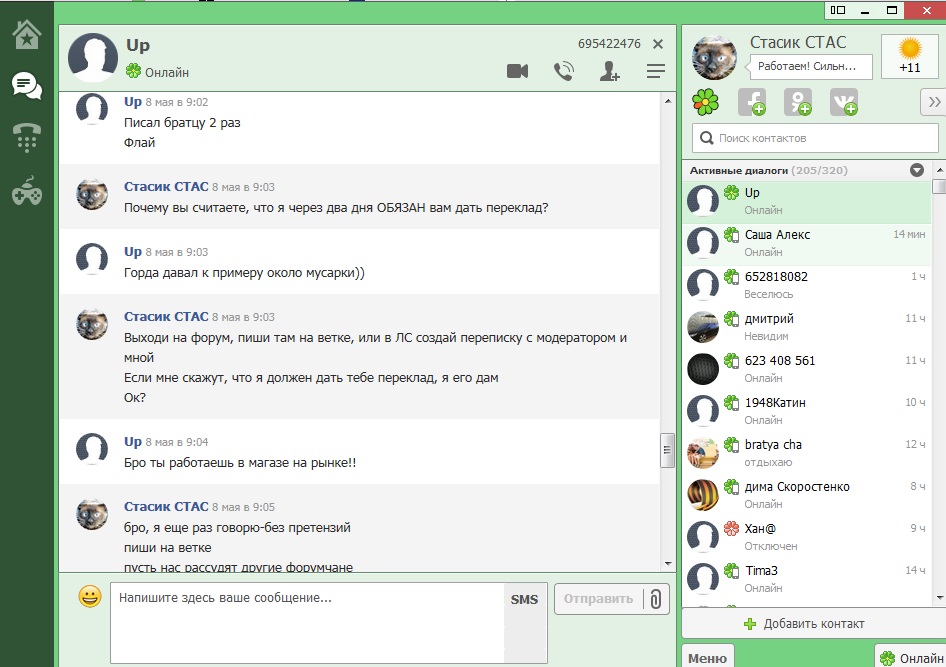Viewport: 946px width, 667px height.
Task: Click the message 'Писал братцу 2 раз'
Action: click(182, 122)
